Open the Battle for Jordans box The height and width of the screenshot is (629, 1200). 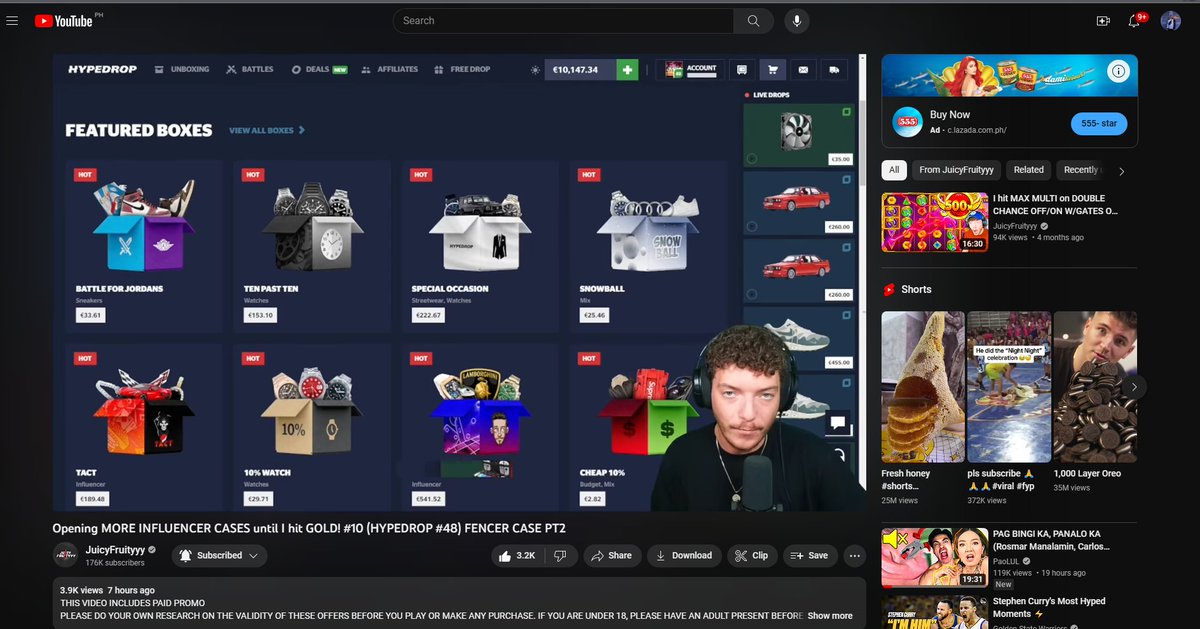pos(143,245)
